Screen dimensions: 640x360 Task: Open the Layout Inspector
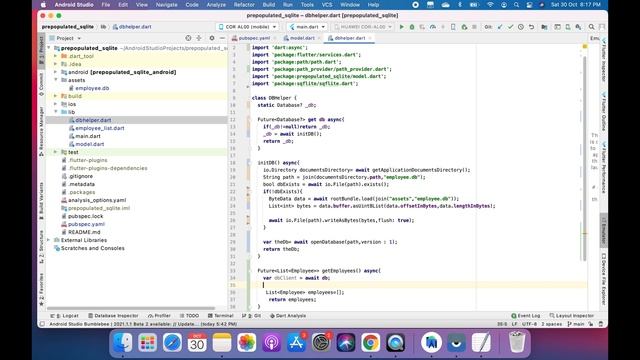coord(571,316)
